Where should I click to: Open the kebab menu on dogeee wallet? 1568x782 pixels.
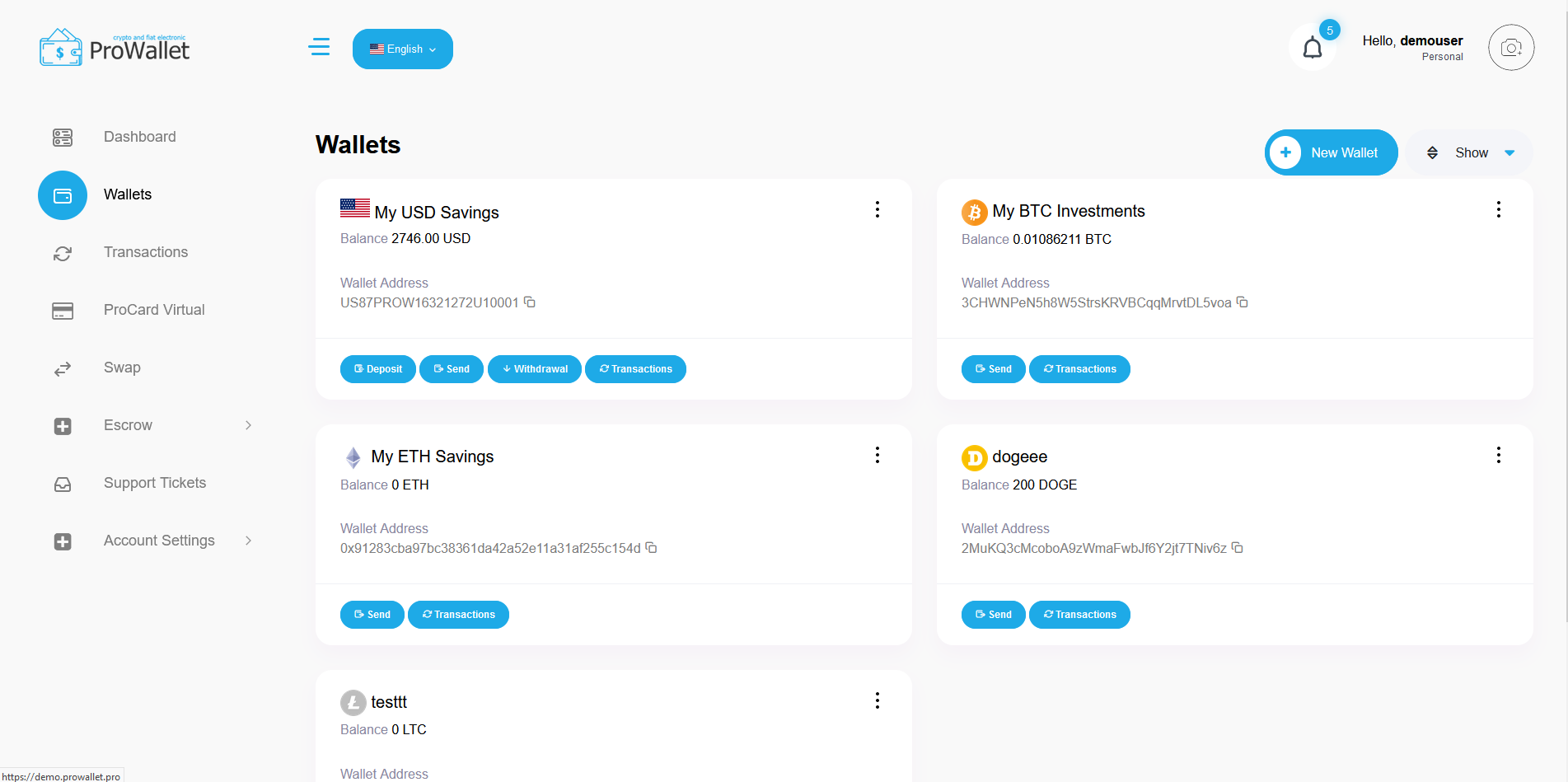coord(1498,455)
